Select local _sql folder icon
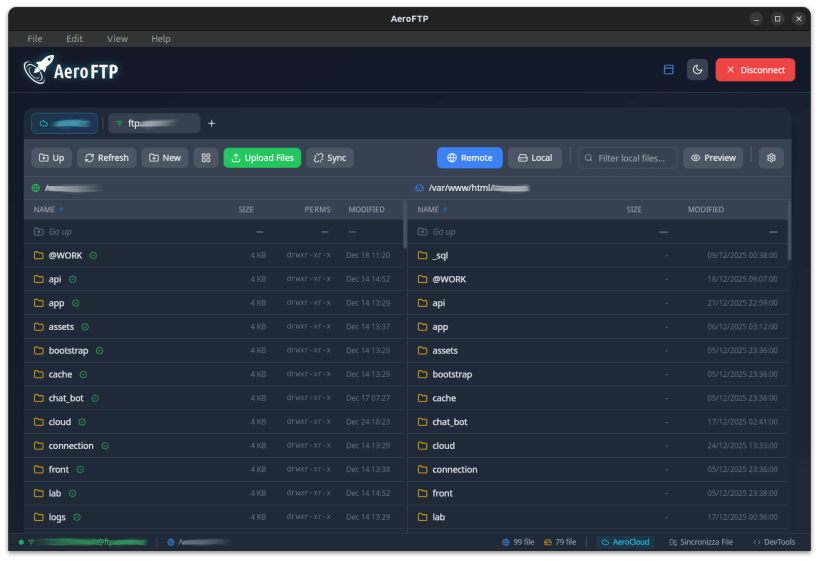 tap(423, 255)
